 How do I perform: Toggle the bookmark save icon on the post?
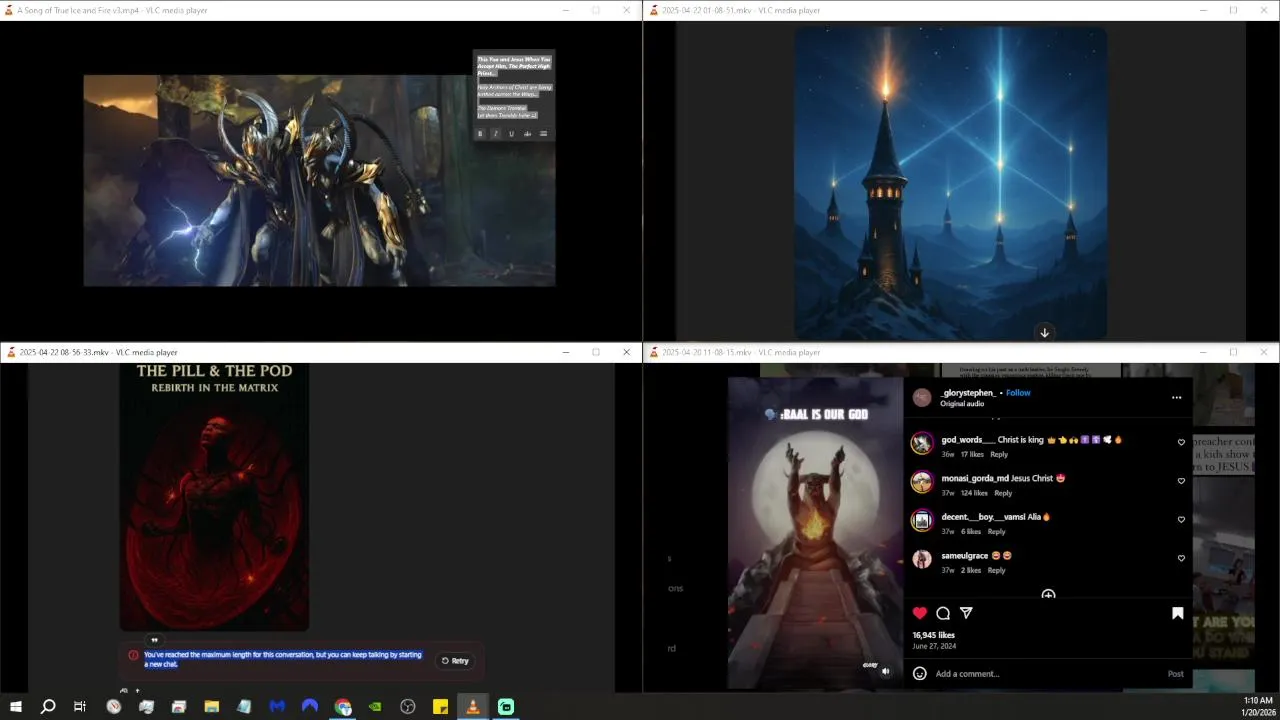pyautogui.click(x=1178, y=613)
